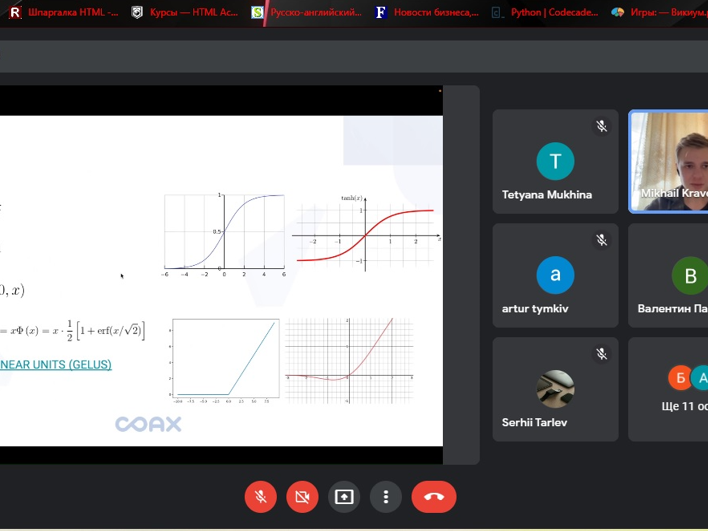Click Serhii Tarlev's profile picture

(555, 389)
